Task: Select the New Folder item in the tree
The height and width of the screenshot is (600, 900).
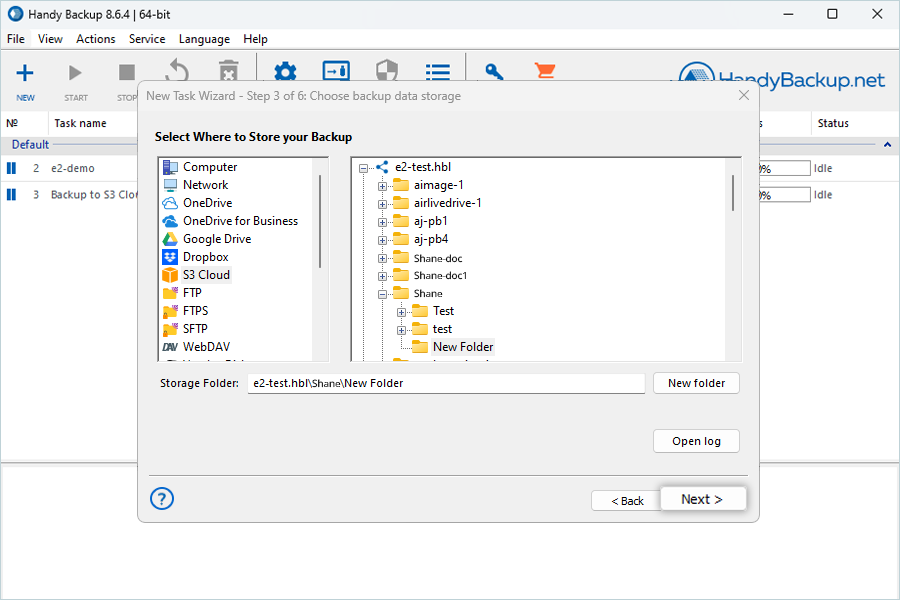Action: (463, 347)
